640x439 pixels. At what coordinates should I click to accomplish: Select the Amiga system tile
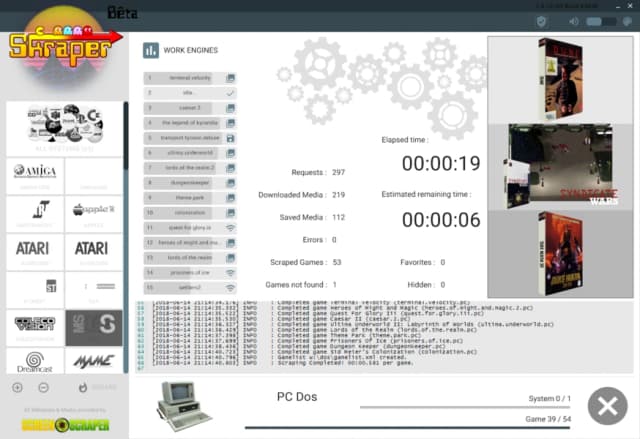[35, 175]
